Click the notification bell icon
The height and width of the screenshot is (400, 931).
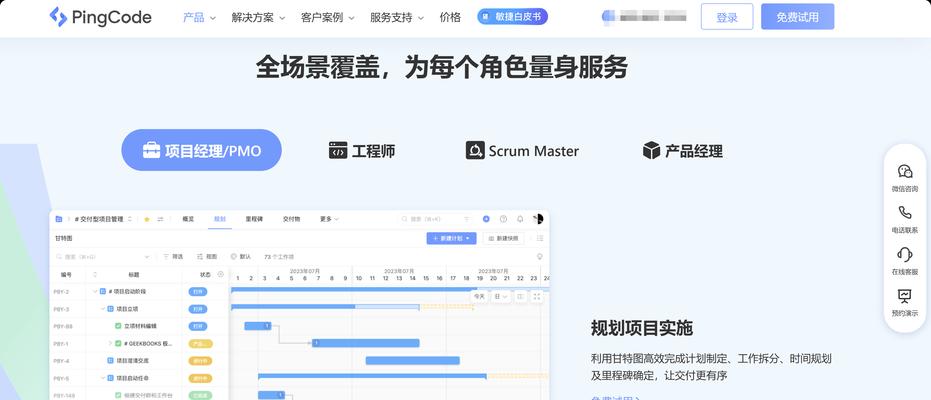(x=520, y=219)
